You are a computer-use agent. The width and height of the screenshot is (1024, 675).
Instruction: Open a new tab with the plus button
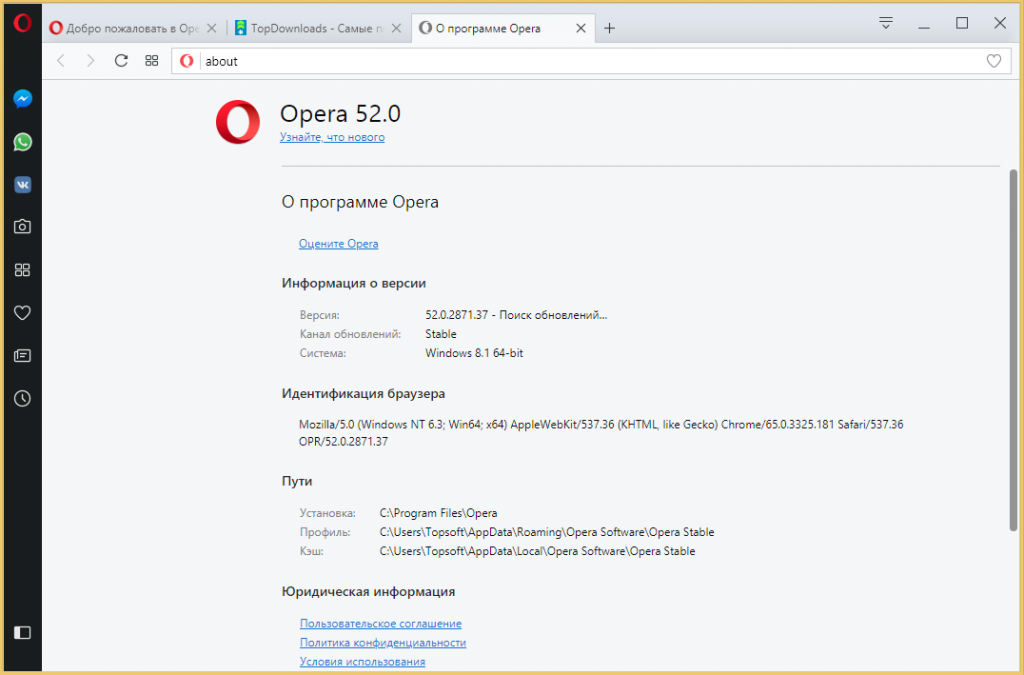[609, 28]
